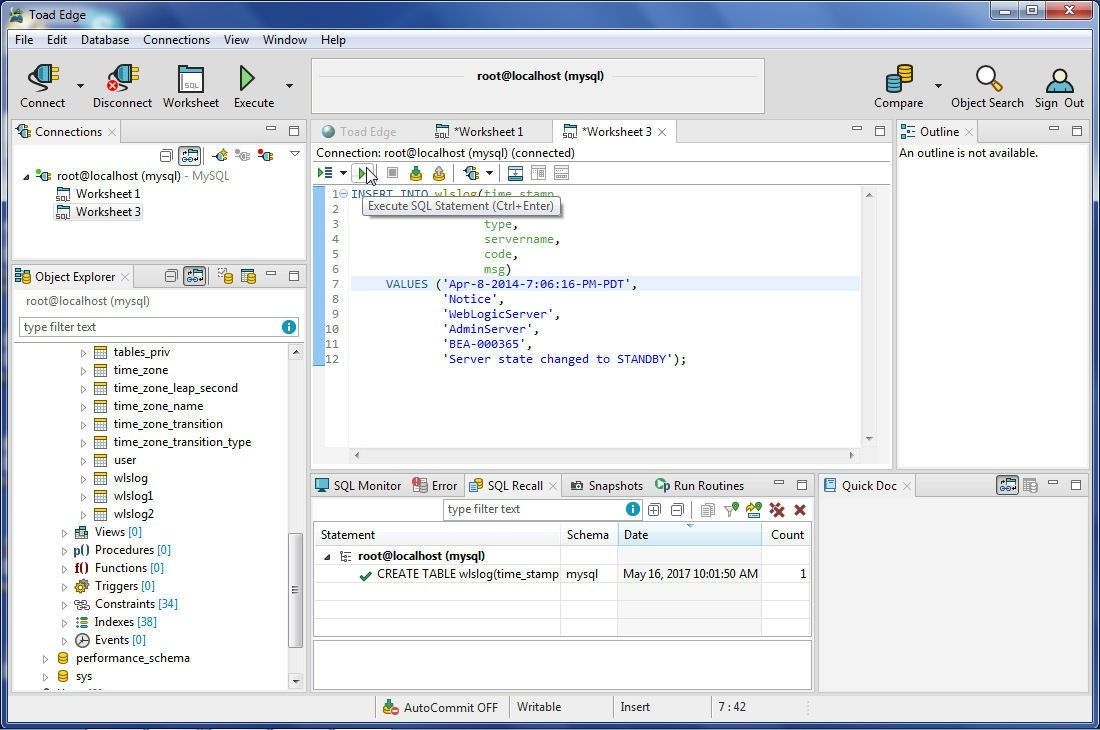The width and height of the screenshot is (1100, 730).
Task: Click the new connection icon in Connections panel
Action: (x=220, y=155)
